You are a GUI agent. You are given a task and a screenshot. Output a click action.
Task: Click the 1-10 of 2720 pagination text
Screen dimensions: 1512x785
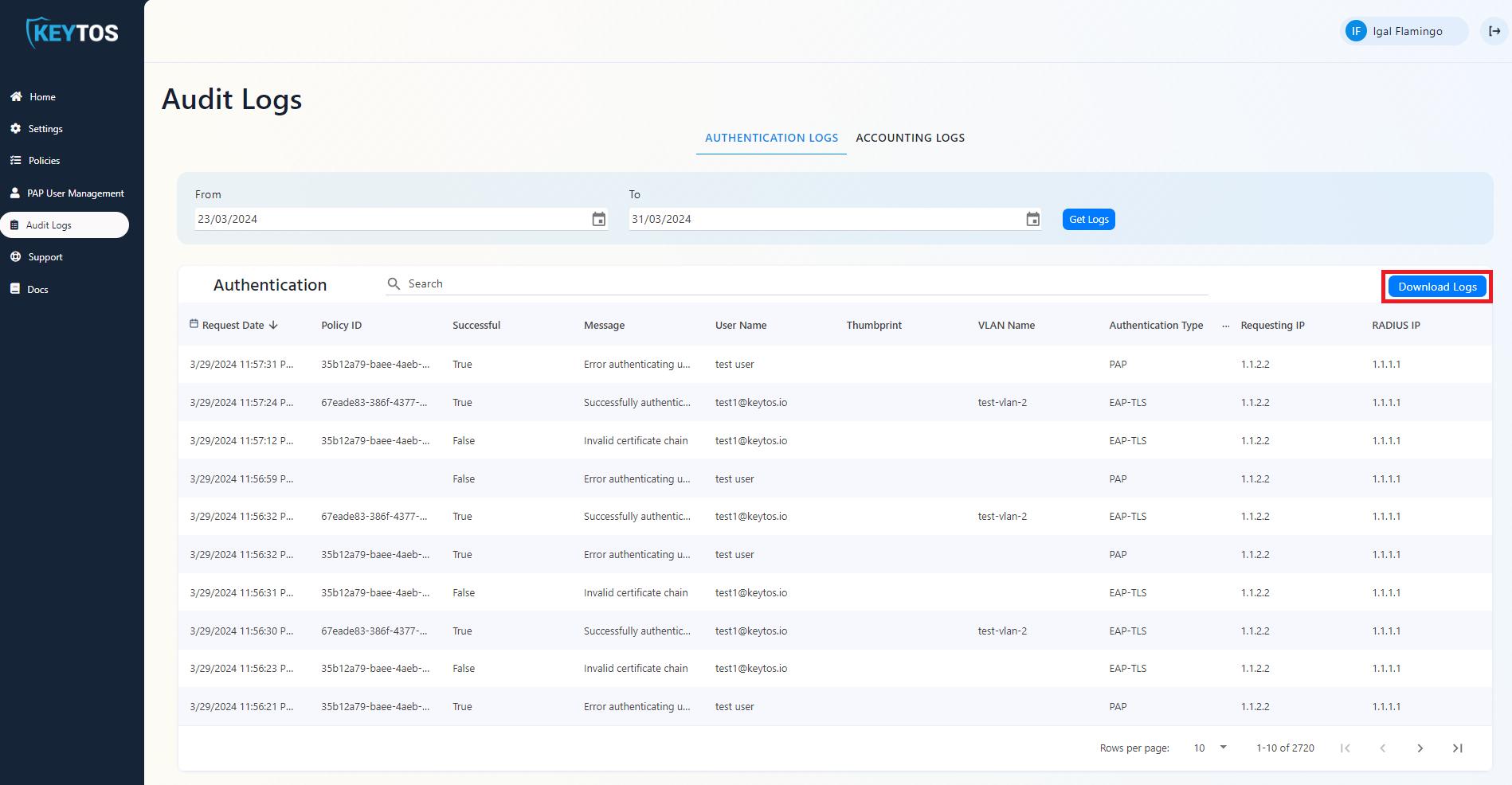[x=1285, y=748]
